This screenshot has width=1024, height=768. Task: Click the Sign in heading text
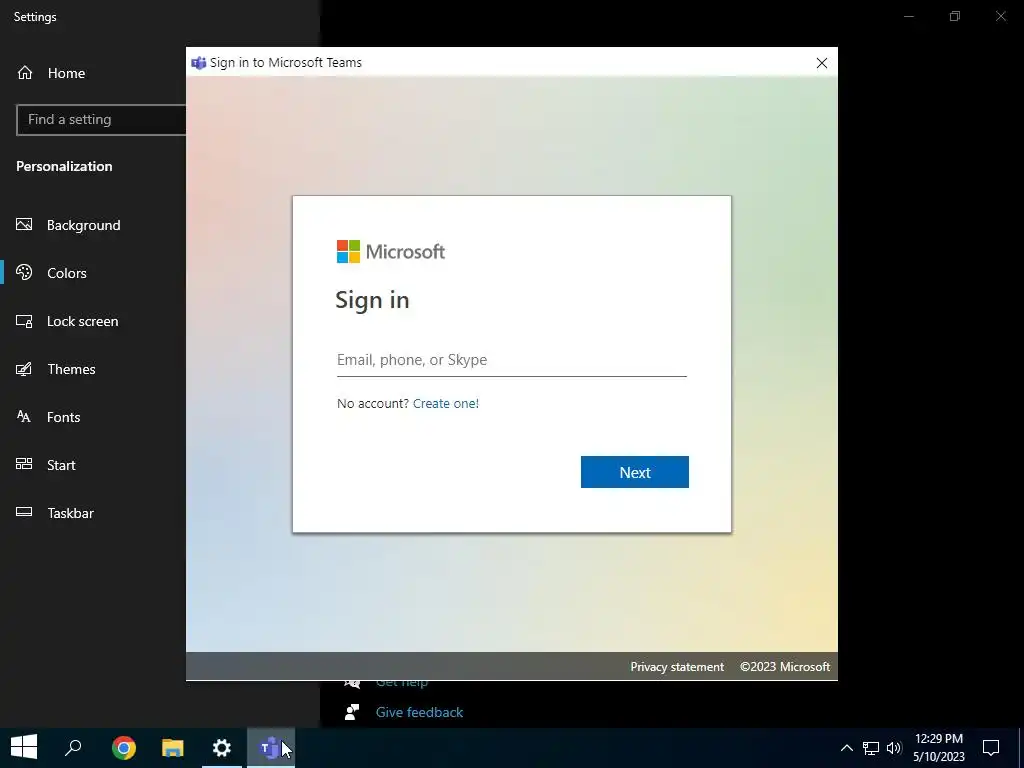click(x=372, y=300)
